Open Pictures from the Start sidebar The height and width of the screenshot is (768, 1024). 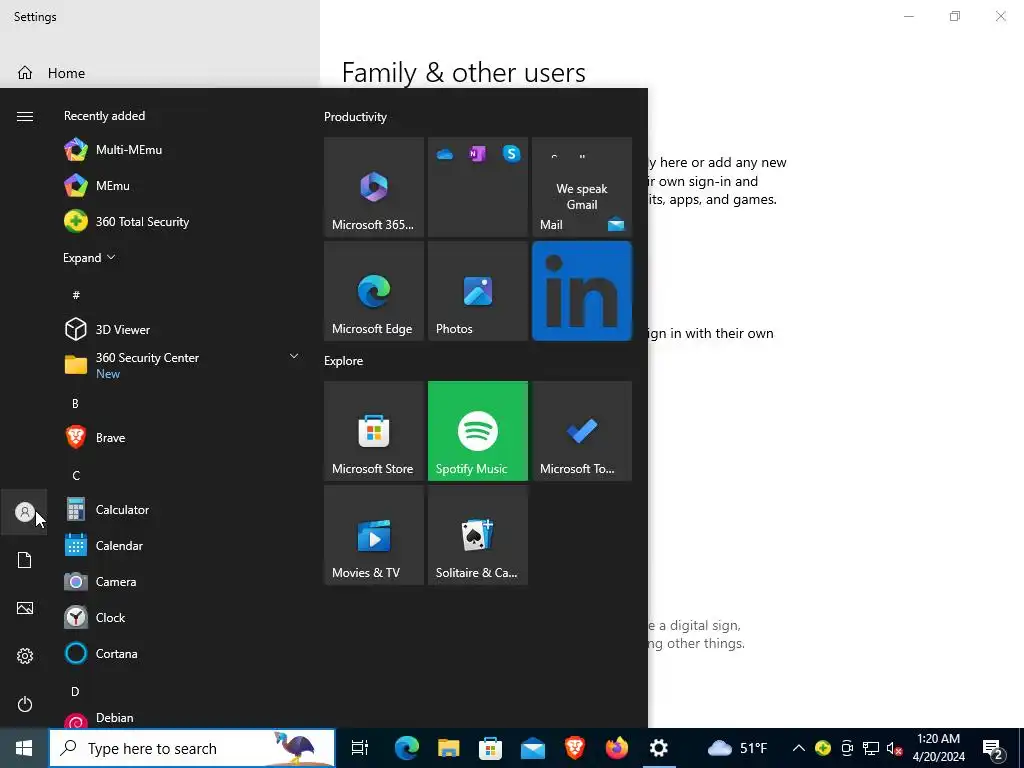click(24, 608)
